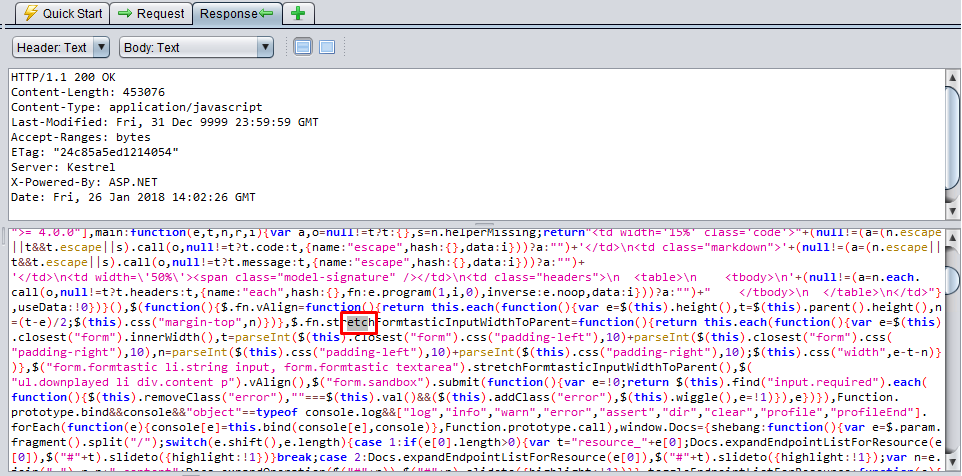This screenshot has height=476, width=962.
Task: Click the 'X-Powered-By: ASP.NET' header
Action: pos(84,182)
